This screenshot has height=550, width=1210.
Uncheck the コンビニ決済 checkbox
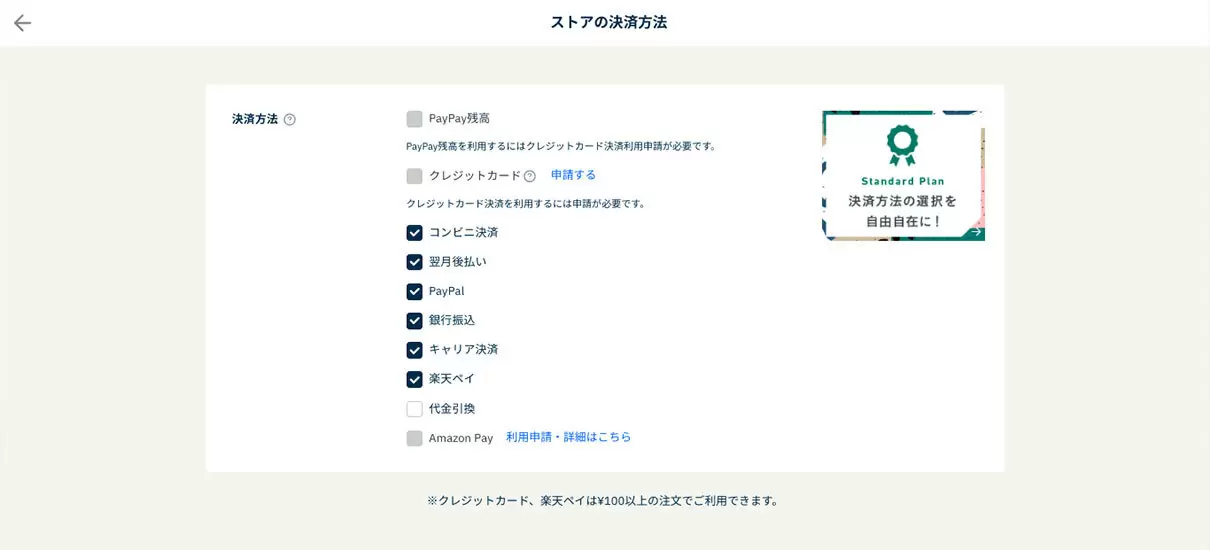pyautogui.click(x=414, y=233)
